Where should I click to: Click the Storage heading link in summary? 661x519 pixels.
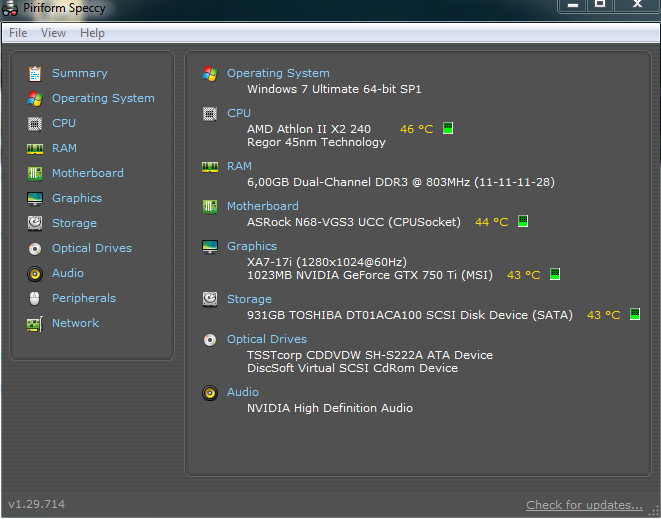point(249,299)
